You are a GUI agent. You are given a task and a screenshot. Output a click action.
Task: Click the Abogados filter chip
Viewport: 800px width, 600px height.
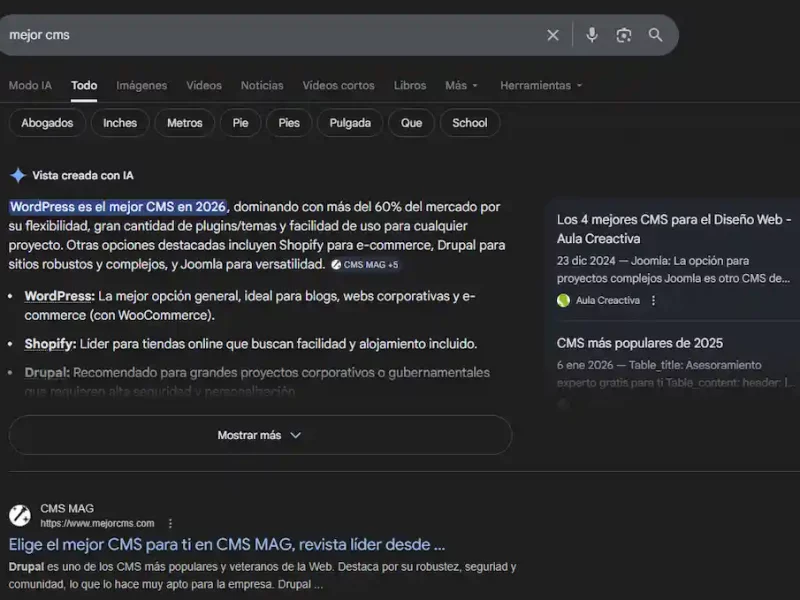coord(47,123)
